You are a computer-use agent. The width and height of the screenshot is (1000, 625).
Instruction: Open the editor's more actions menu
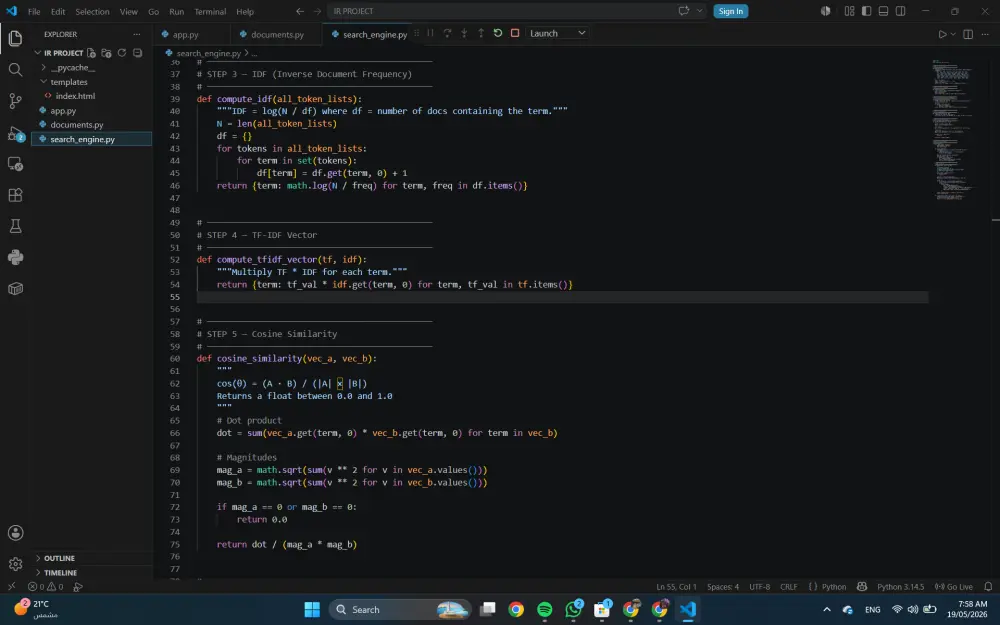pyautogui.click(x=985, y=34)
